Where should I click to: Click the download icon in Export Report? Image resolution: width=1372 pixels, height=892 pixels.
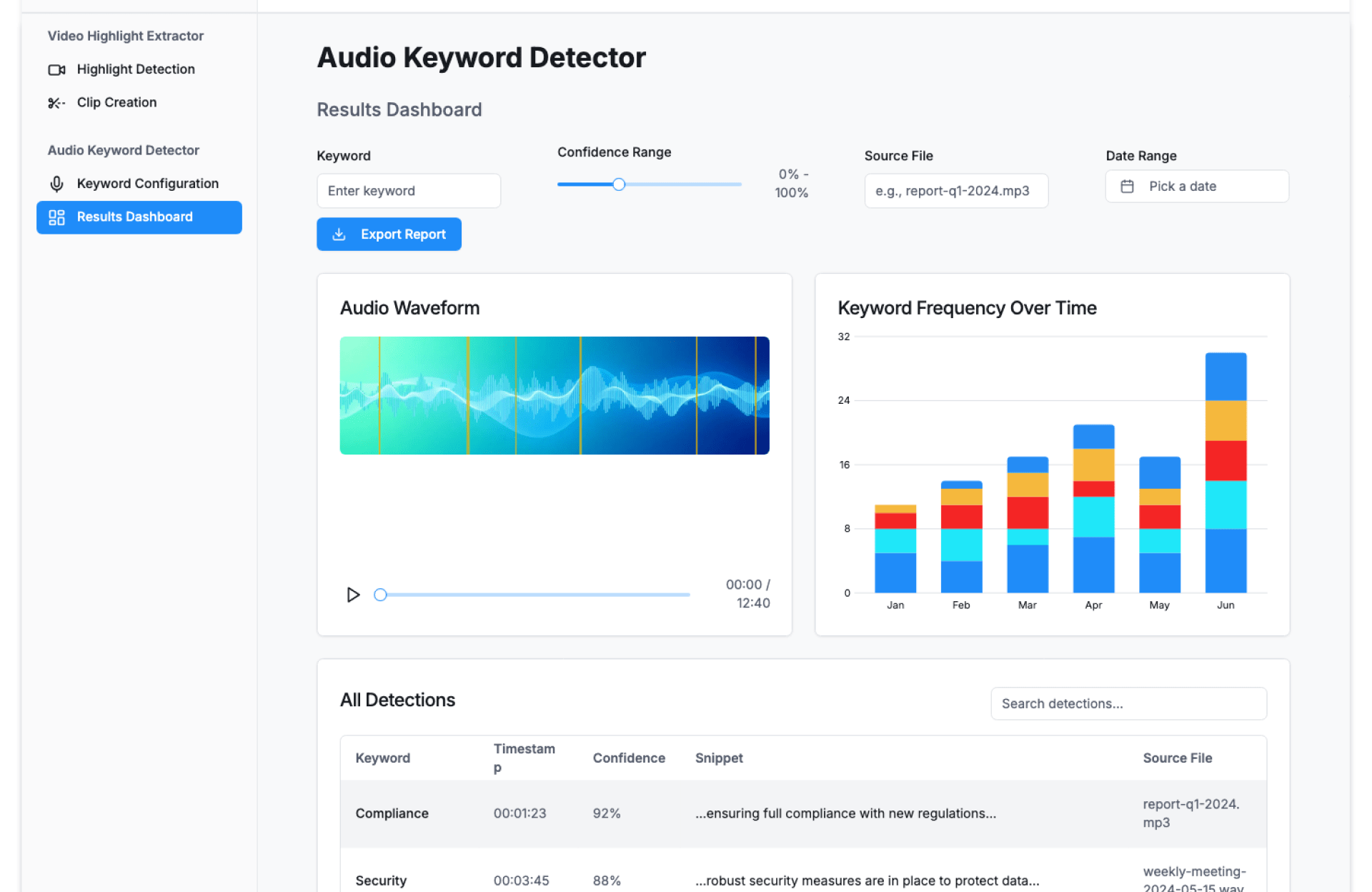pos(339,234)
